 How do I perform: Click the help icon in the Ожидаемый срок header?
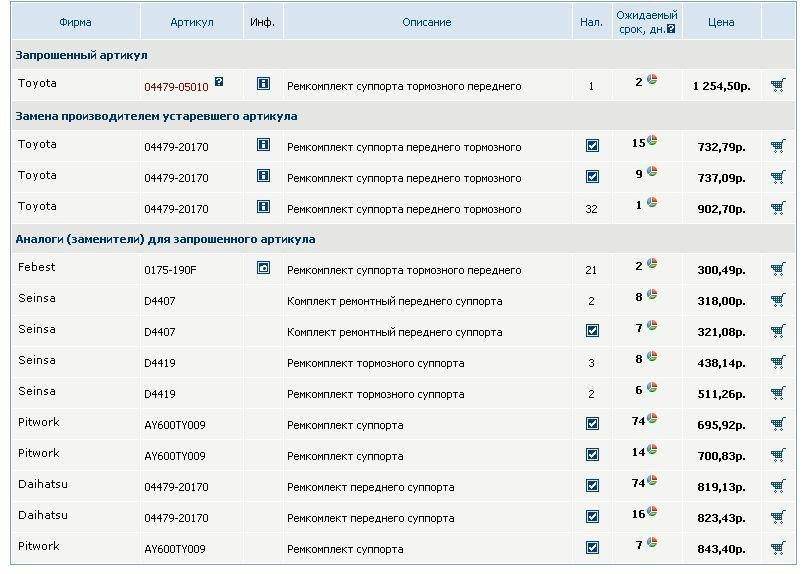click(x=671, y=29)
